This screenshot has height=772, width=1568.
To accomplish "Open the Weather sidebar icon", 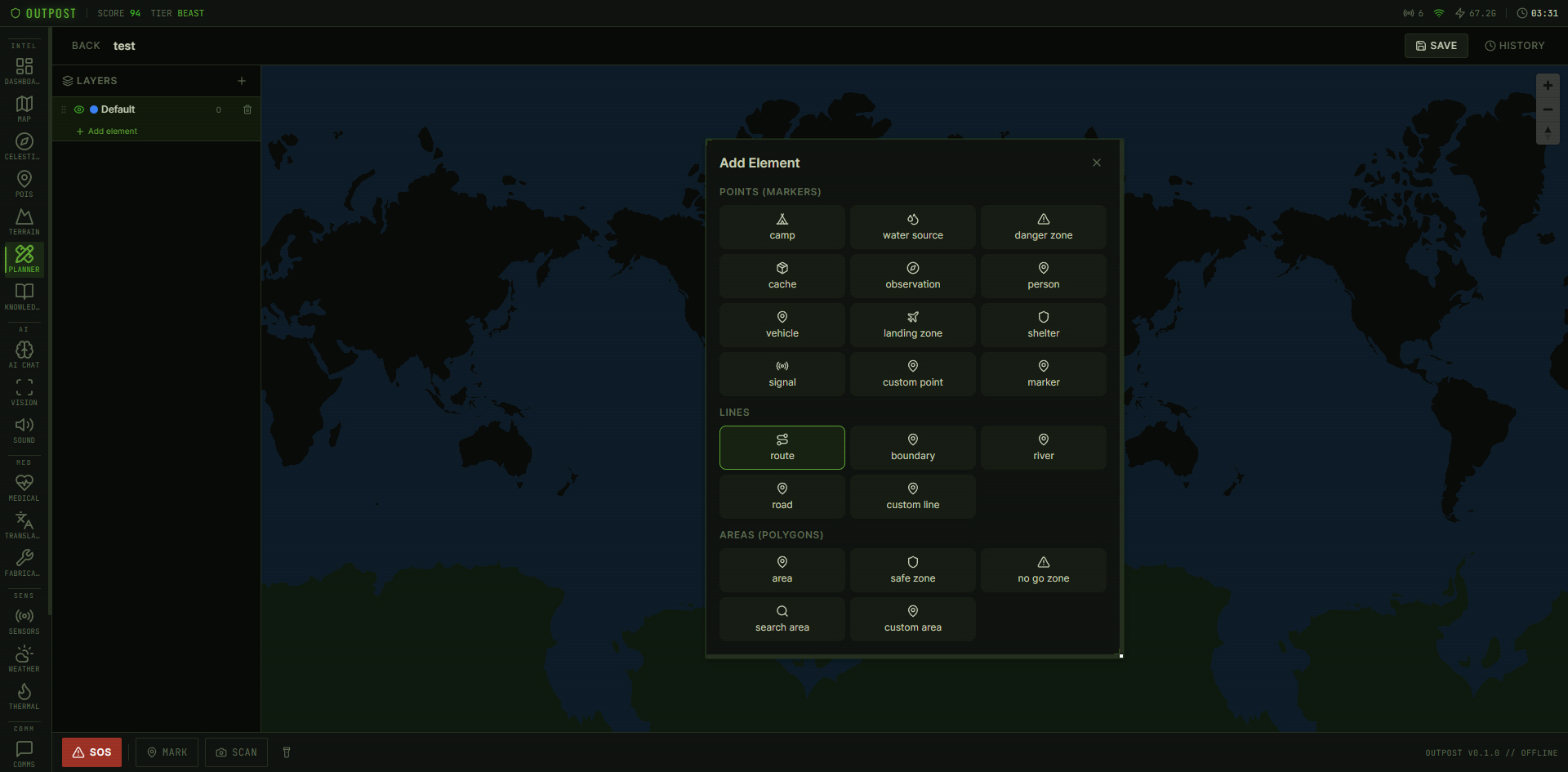I will point(24,658).
